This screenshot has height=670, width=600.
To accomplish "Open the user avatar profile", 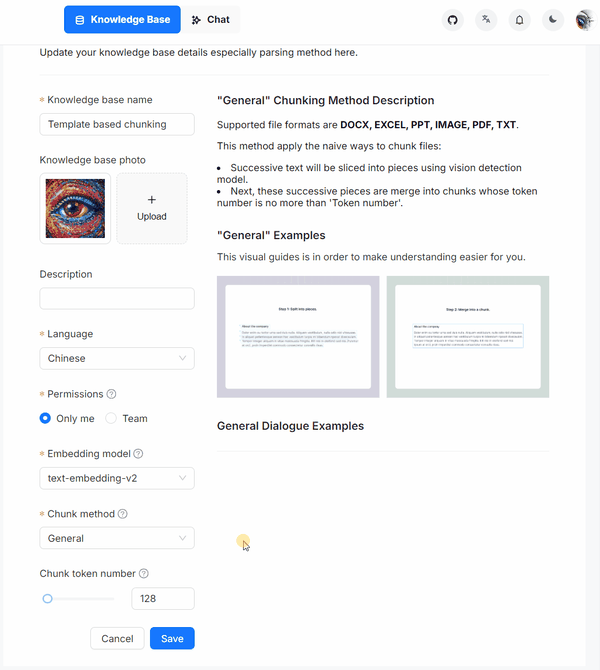I will 585,20.
